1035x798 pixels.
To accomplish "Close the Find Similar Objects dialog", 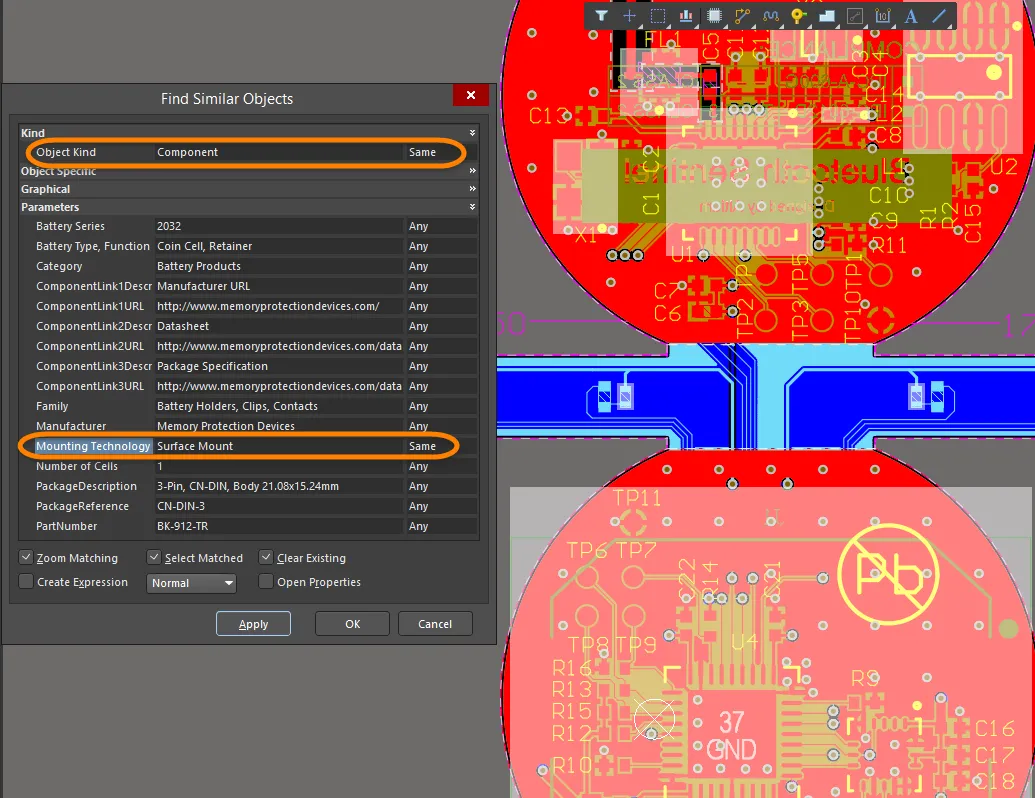I will pos(470,95).
